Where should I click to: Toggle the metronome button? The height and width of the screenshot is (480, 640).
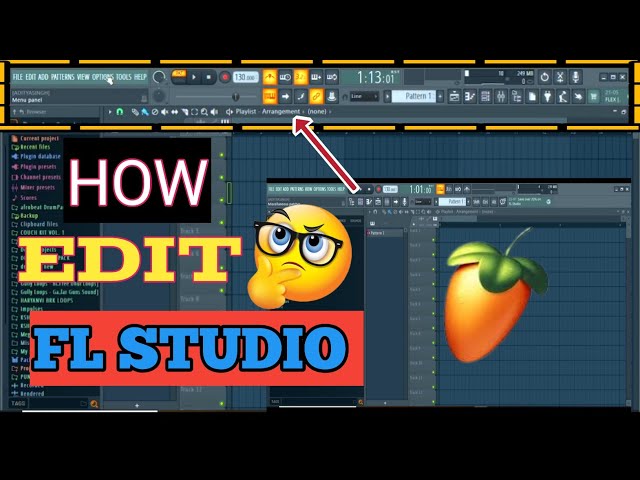[x=269, y=77]
